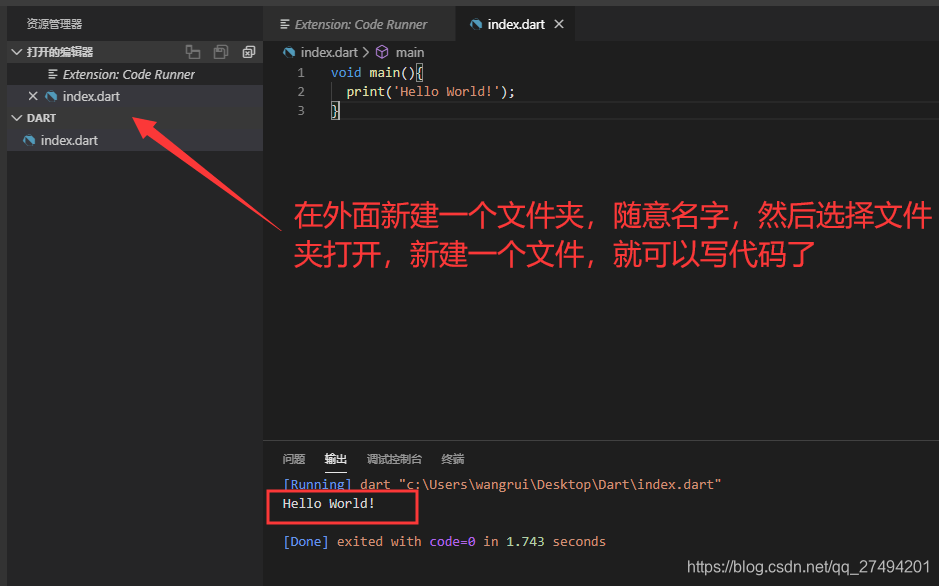The width and height of the screenshot is (939, 586).
Task: Click the 'void' keyword in the code
Action: click(346, 72)
